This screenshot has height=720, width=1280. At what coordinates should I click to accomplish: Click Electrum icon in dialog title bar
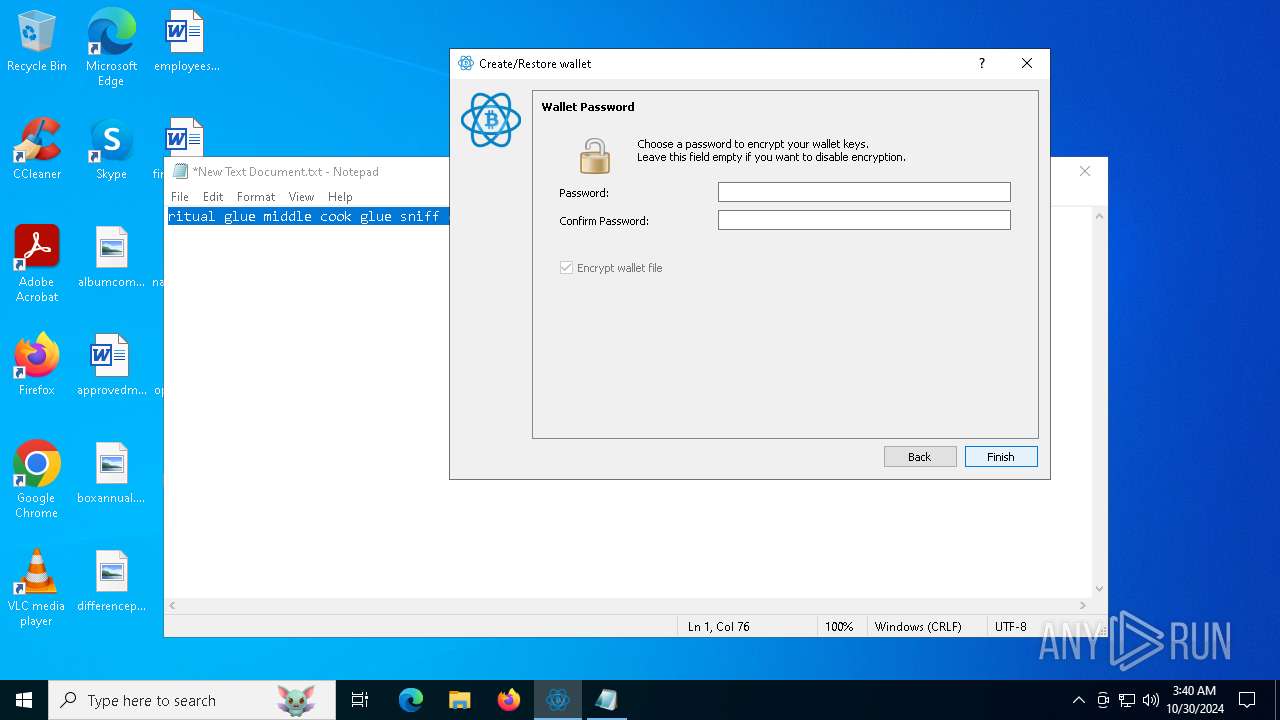point(466,63)
